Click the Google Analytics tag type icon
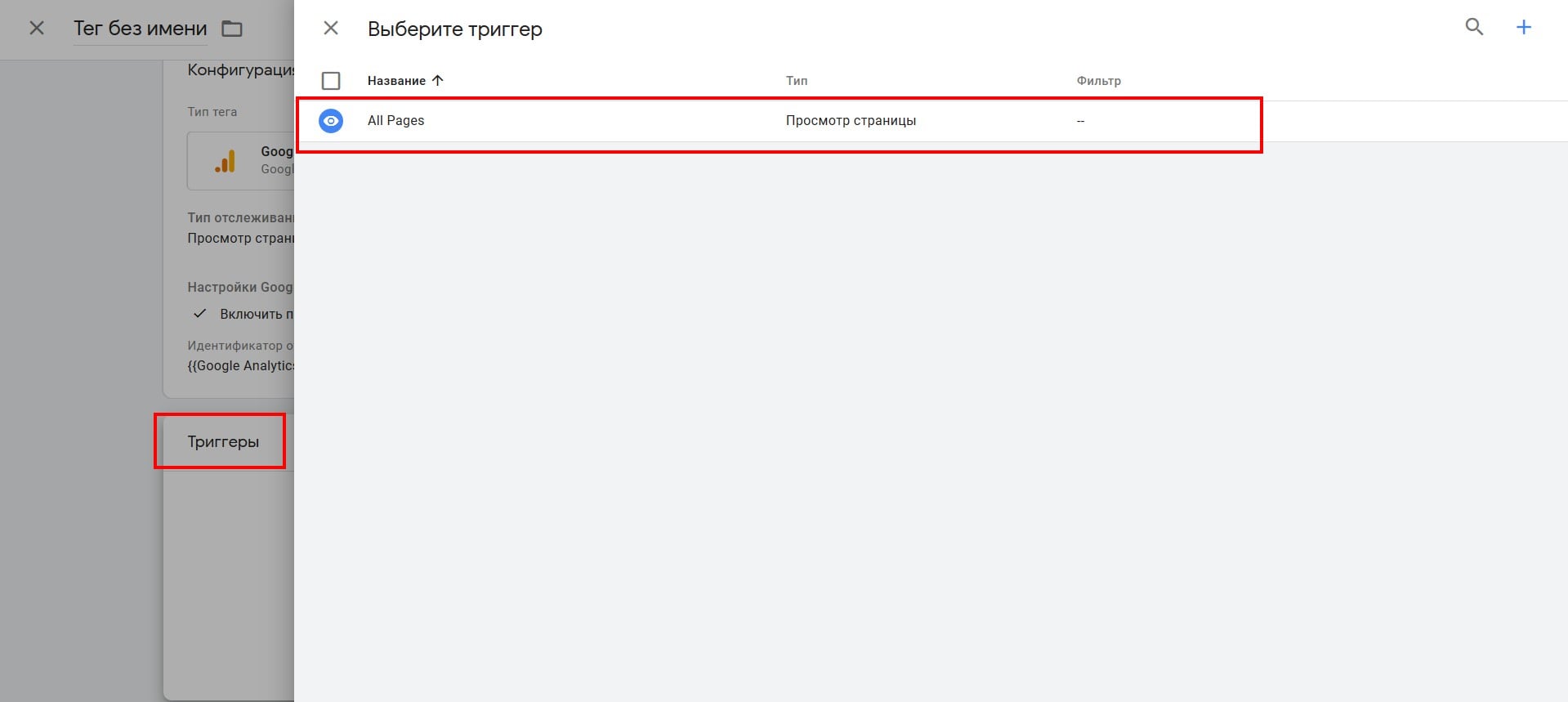The width and height of the screenshot is (1568, 702). point(226,161)
